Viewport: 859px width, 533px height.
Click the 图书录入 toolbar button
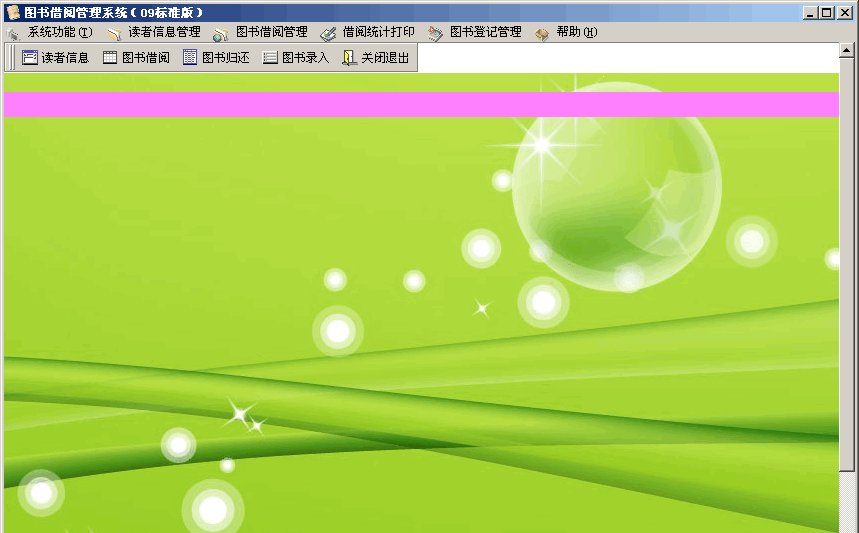(296, 58)
